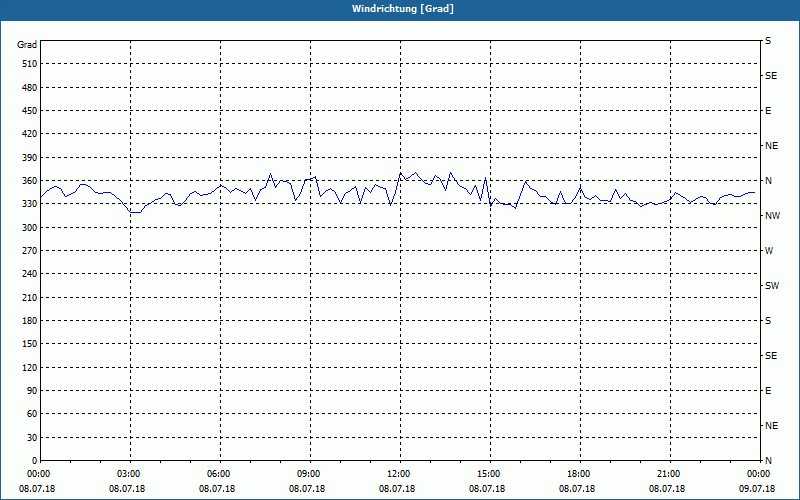Image resolution: width=800 pixels, height=500 pixels.
Task: Click the 00:00 time above 09.07.18
Action: [x=760, y=474]
